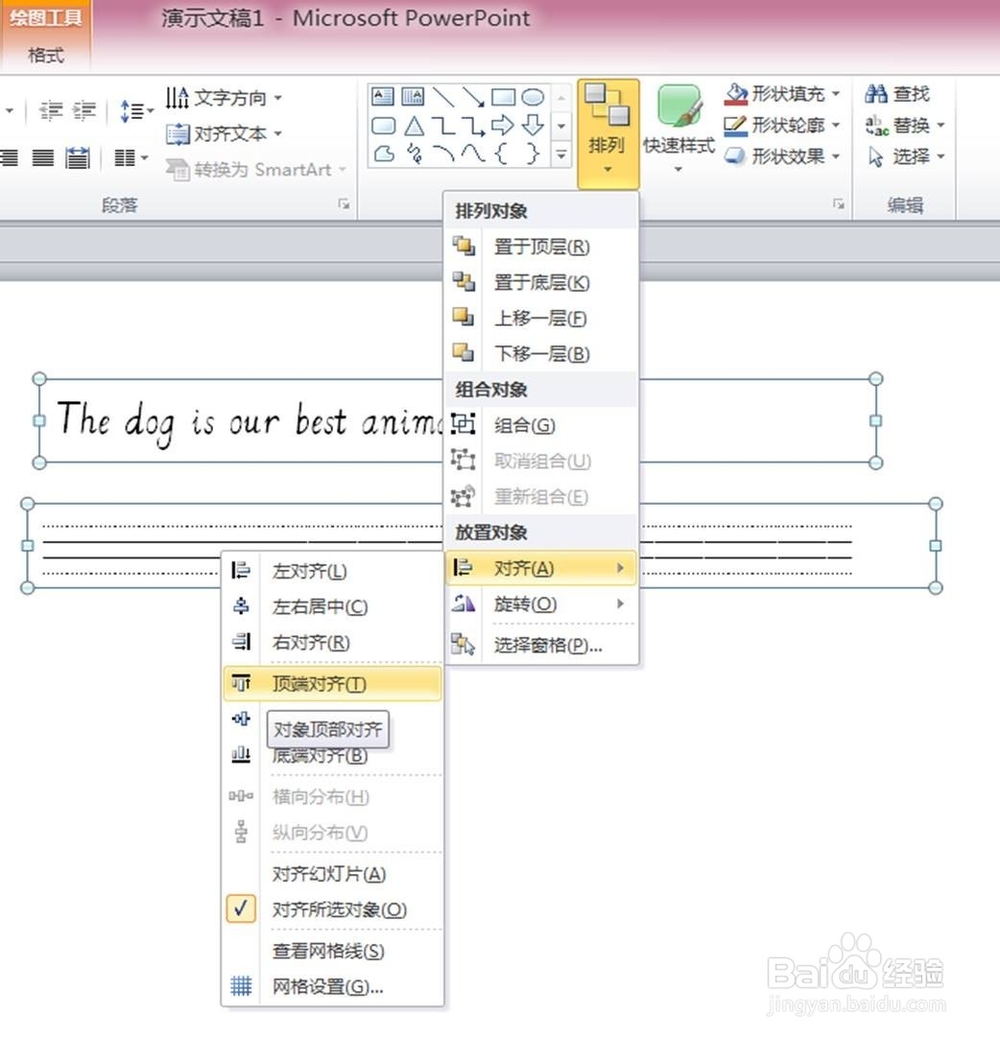Open paragraph dialog launcher
The height and width of the screenshot is (1039, 1000).
pos(343,204)
